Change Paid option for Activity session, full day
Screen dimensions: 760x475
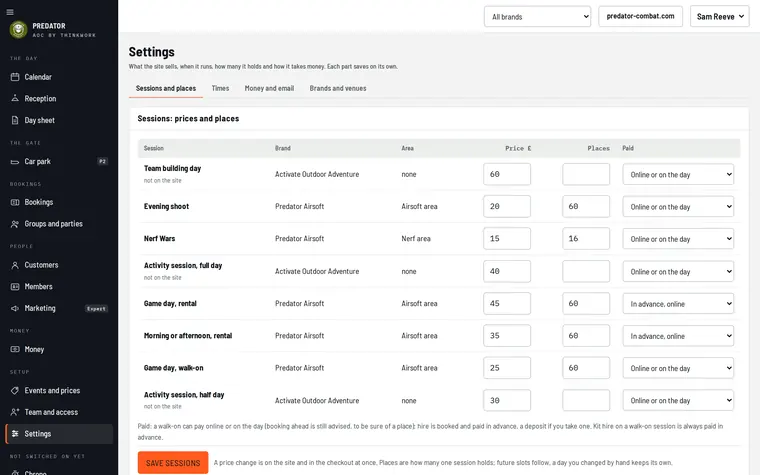tap(678, 271)
